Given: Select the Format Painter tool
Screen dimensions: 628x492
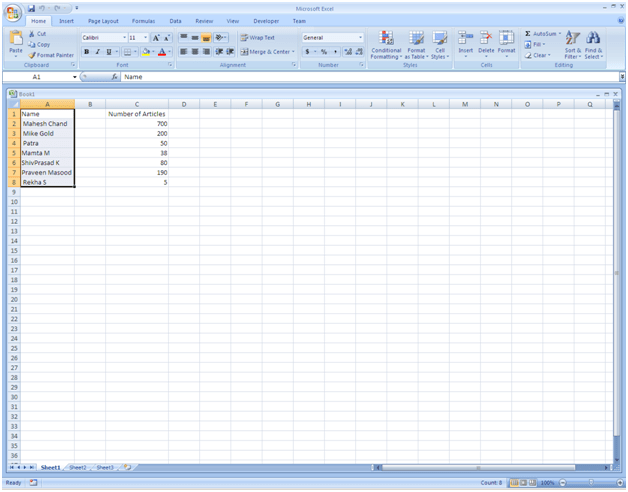Looking at the screenshot, I should tap(52, 55).
